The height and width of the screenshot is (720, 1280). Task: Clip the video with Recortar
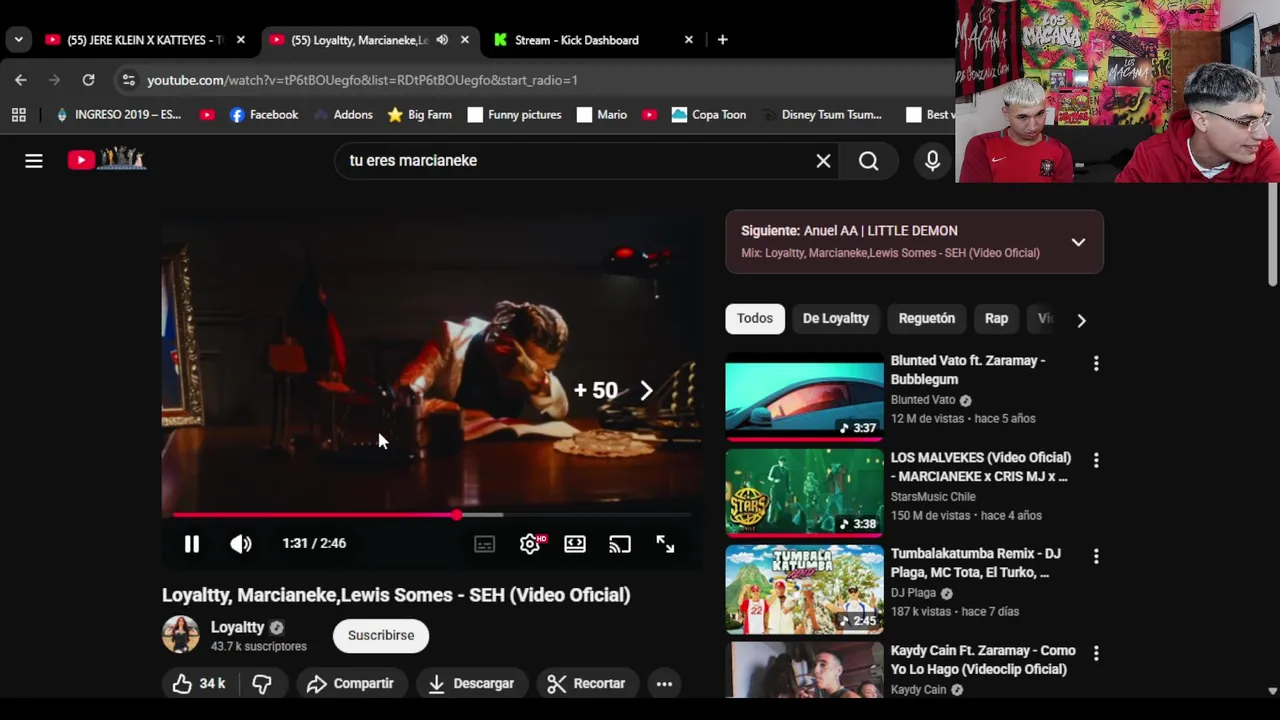coord(586,683)
